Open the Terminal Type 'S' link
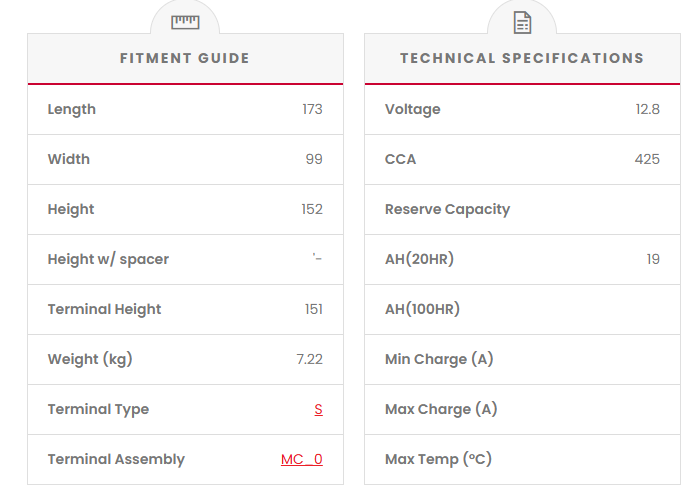687x504 pixels. (318, 409)
